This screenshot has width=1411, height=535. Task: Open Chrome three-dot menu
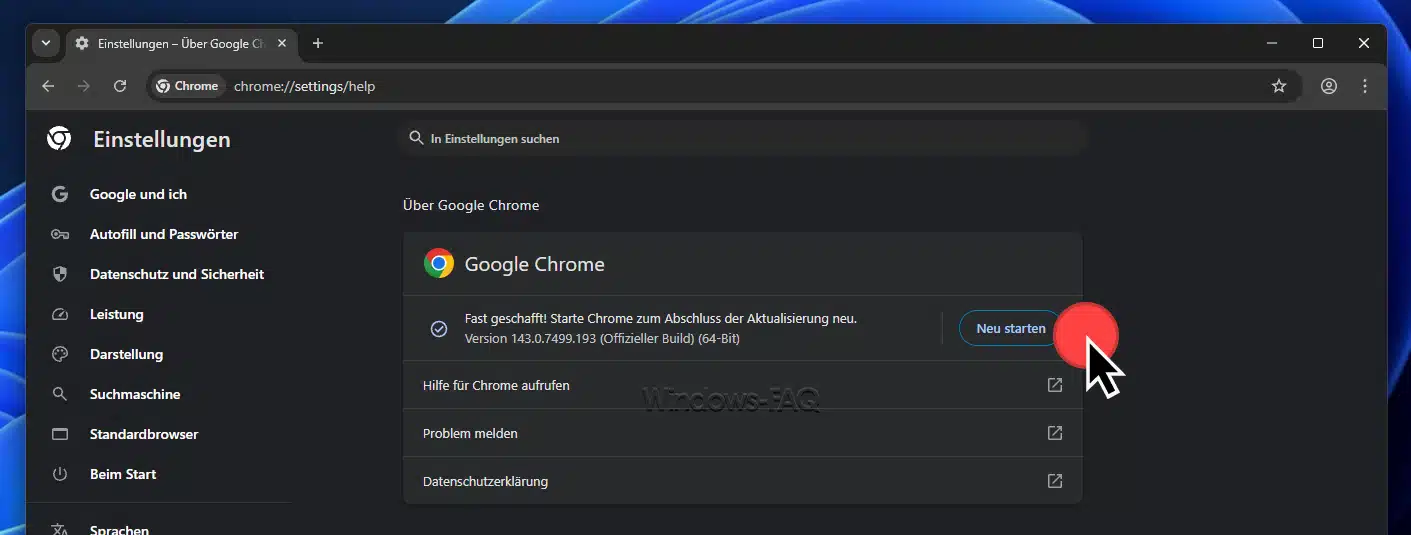click(1365, 86)
